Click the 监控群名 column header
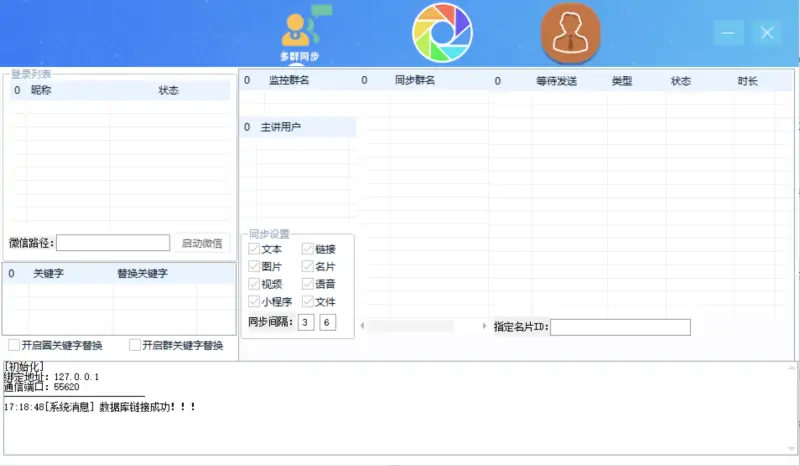Screen dimensions: 800x466 click(x=289, y=80)
